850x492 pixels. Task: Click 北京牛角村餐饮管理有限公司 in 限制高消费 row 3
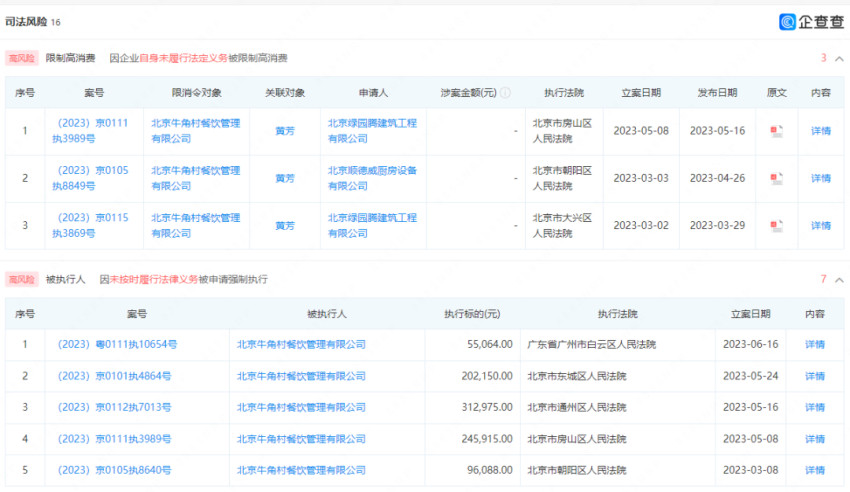[x=196, y=225]
